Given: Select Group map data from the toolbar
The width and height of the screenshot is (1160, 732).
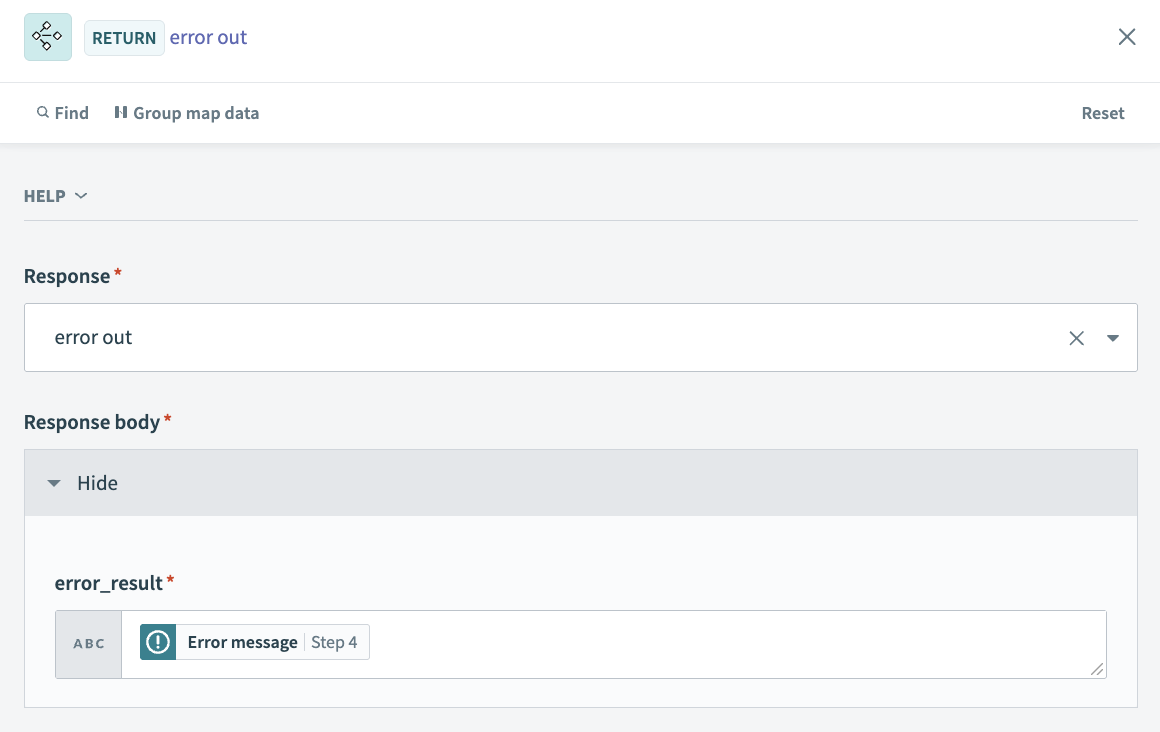Looking at the screenshot, I should [x=196, y=112].
